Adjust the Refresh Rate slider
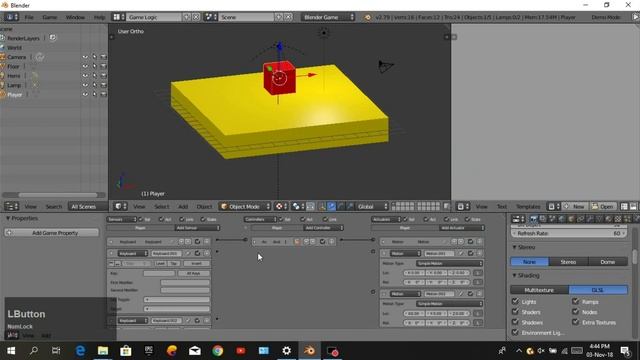Image resolution: width=640 pixels, height=360 pixels. 569,233
